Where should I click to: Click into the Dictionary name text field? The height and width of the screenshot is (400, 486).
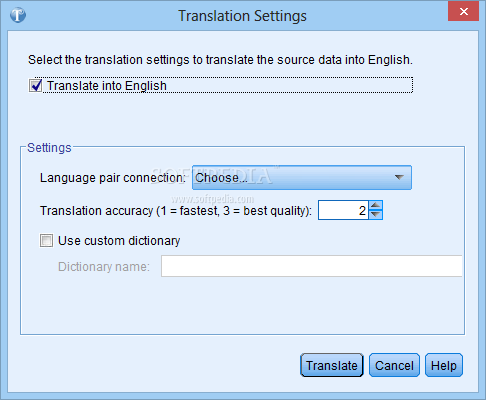click(x=312, y=266)
